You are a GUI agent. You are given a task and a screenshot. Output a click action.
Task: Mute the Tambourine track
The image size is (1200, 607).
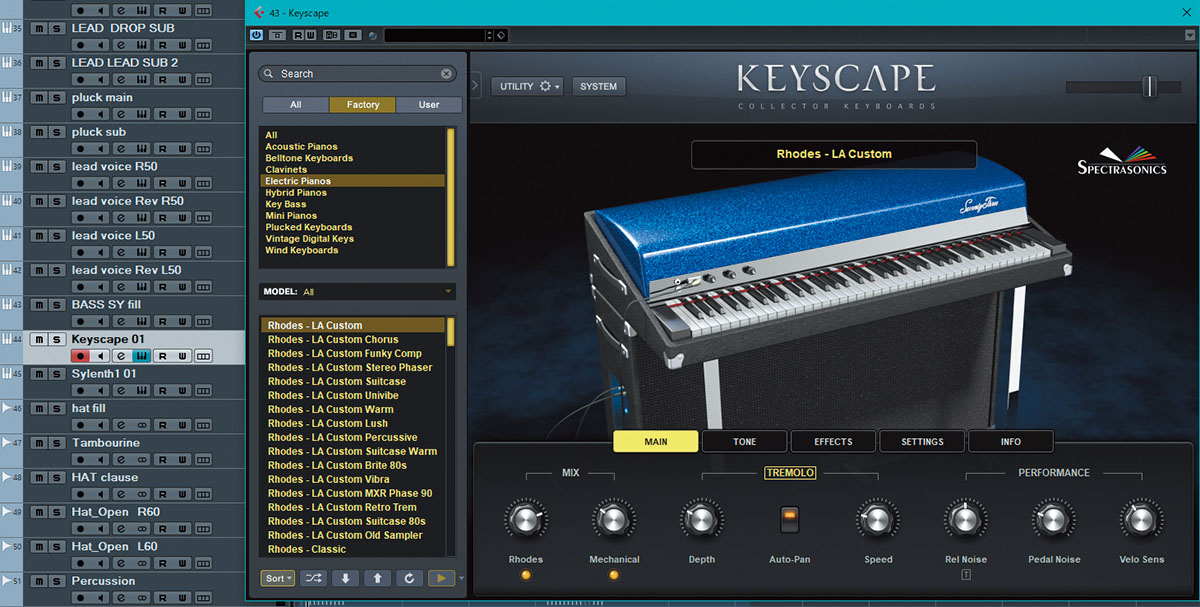click(39, 443)
